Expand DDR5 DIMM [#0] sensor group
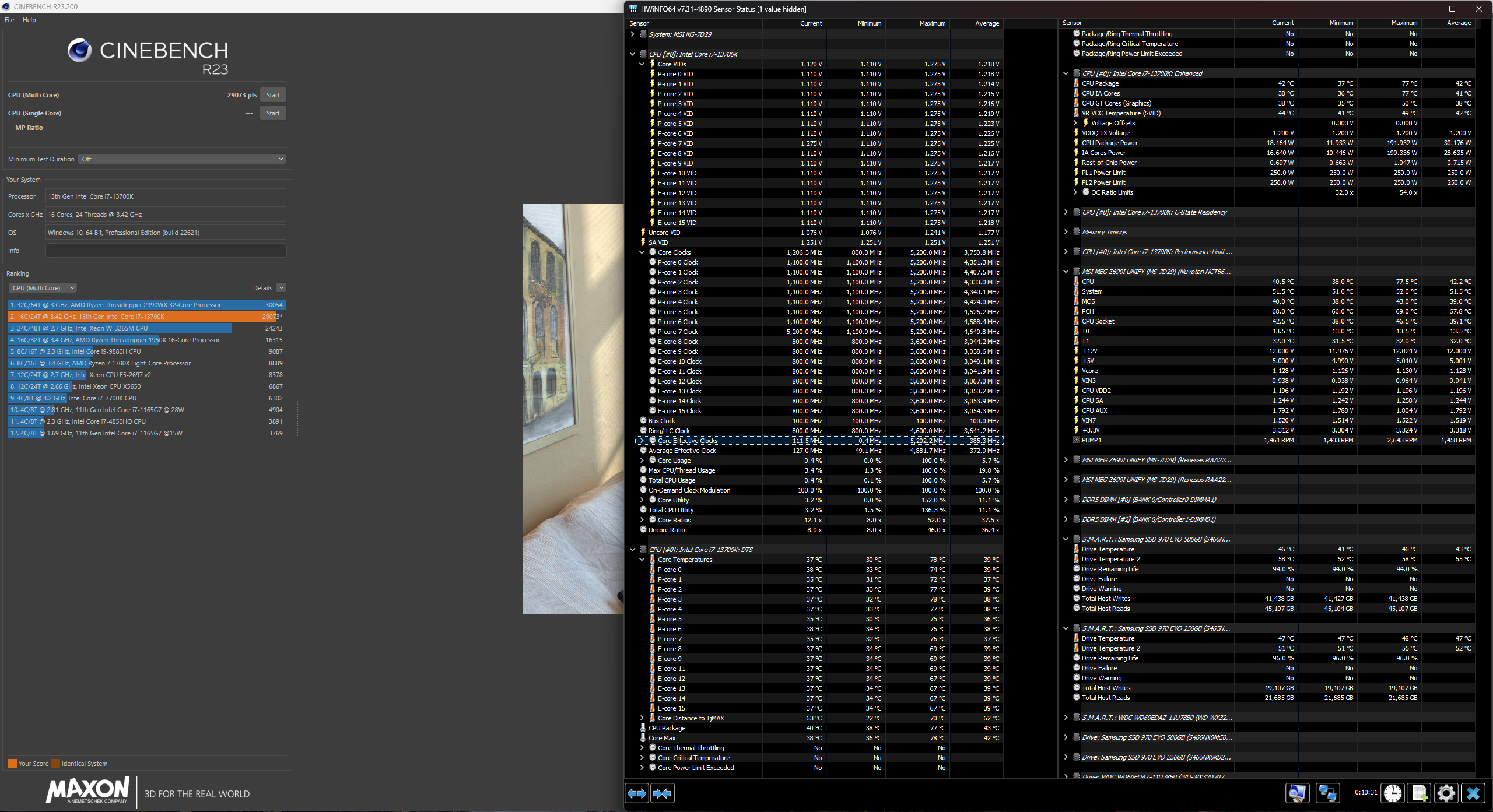The image size is (1493, 812). click(x=1066, y=500)
